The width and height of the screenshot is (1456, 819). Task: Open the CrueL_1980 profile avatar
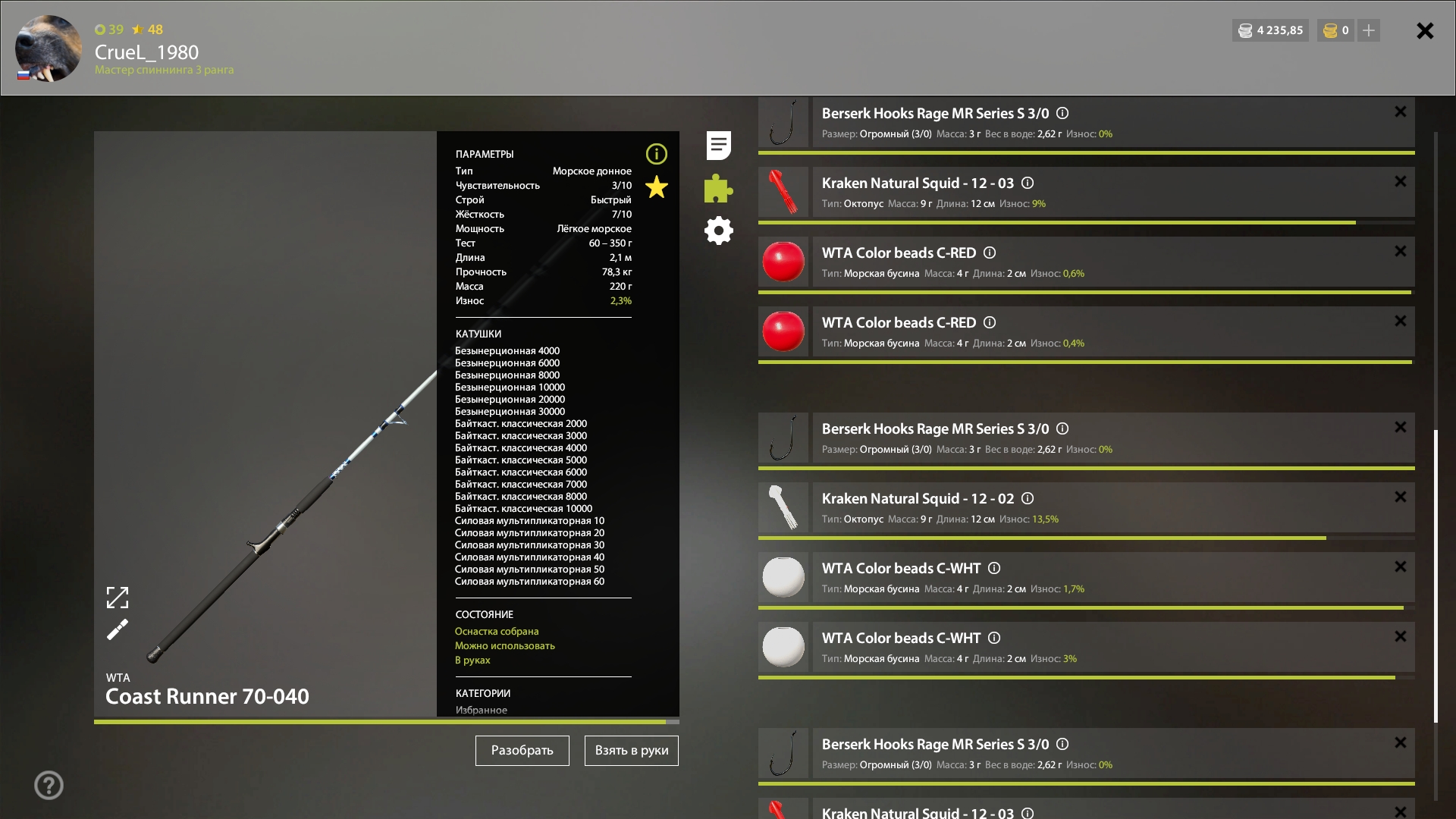point(49,49)
